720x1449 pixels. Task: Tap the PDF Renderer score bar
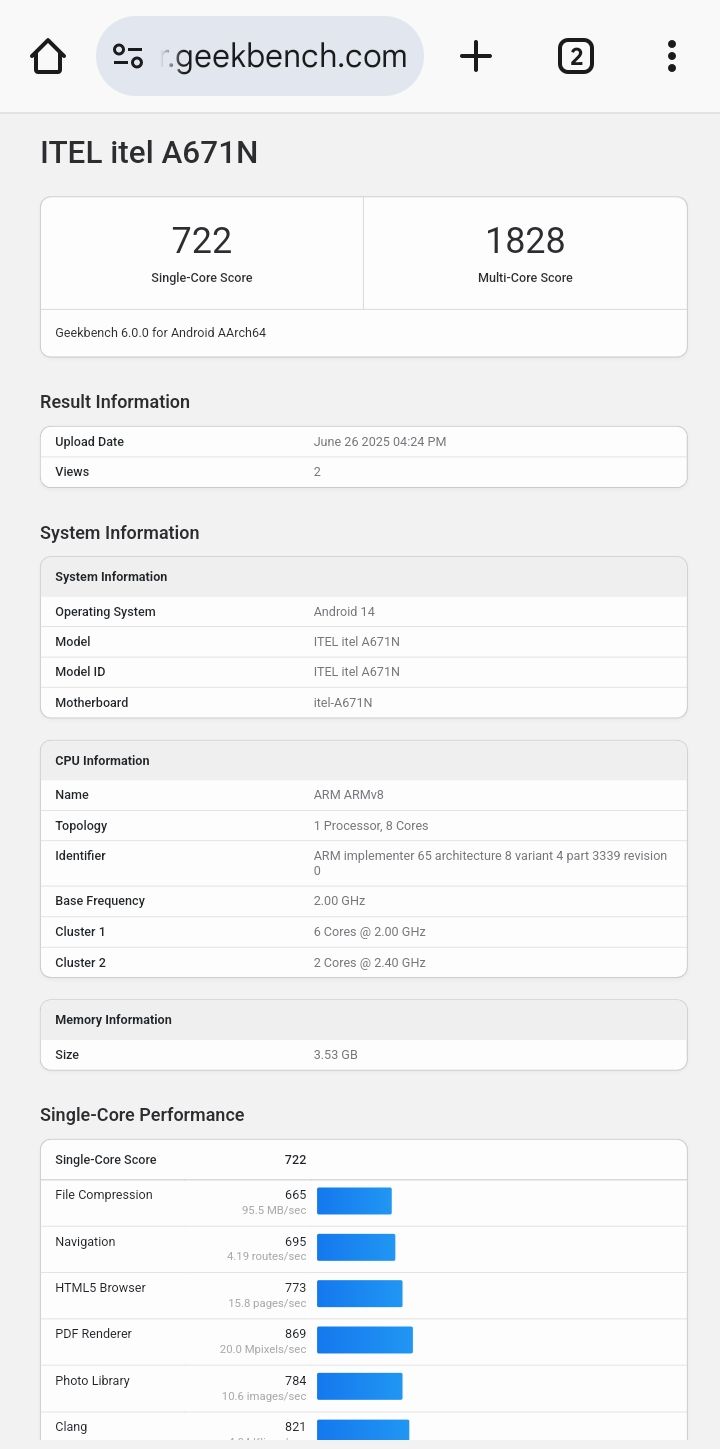pyautogui.click(x=365, y=1340)
